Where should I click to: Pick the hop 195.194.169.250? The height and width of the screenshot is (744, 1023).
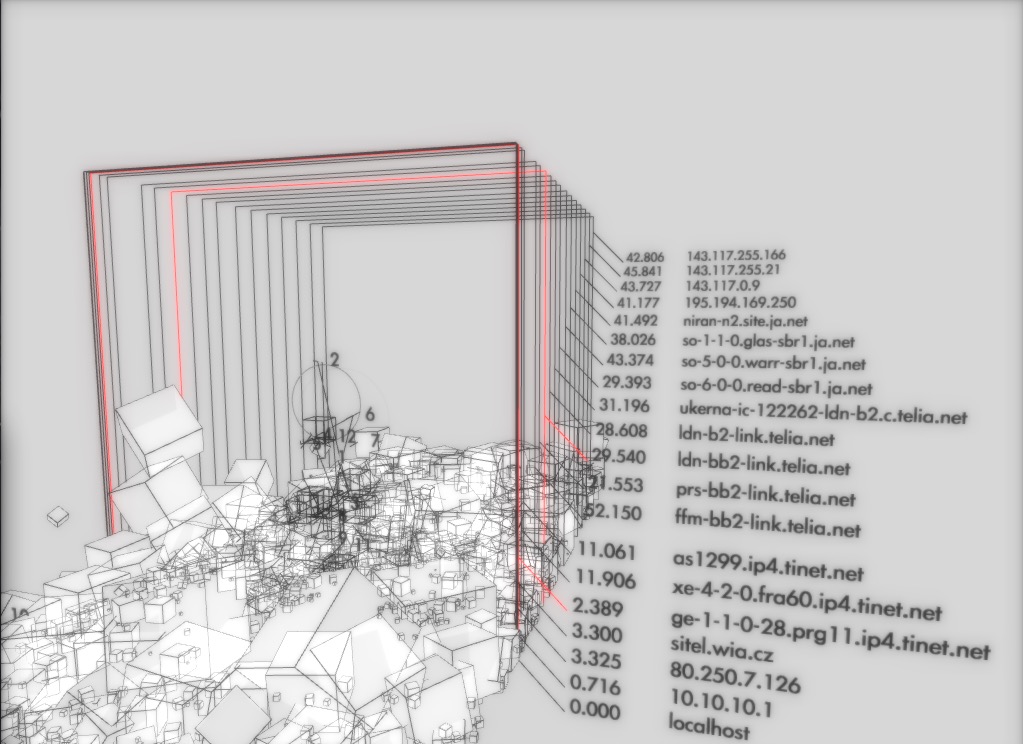coord(741,303)
